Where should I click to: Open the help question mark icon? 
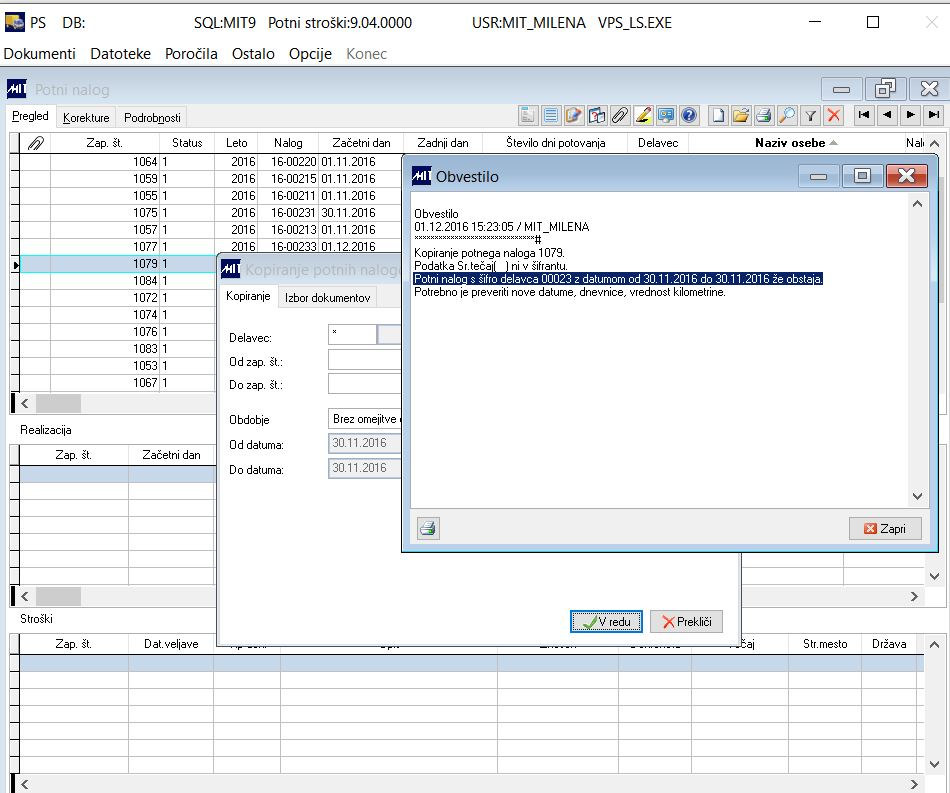click(x=688, y=115)
